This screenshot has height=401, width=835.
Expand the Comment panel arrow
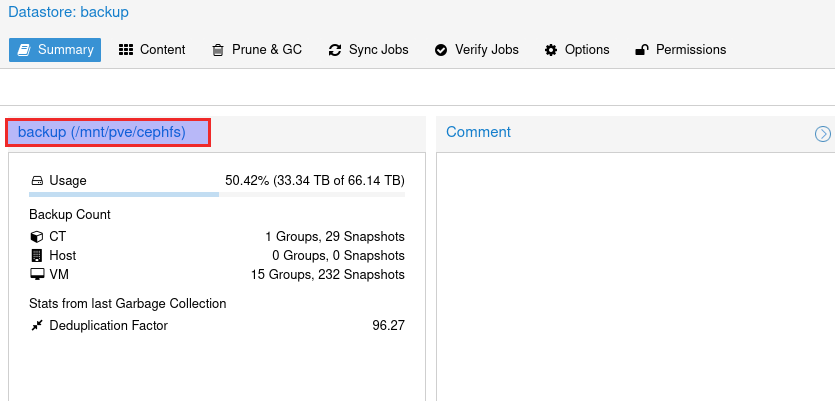[823, 133]
